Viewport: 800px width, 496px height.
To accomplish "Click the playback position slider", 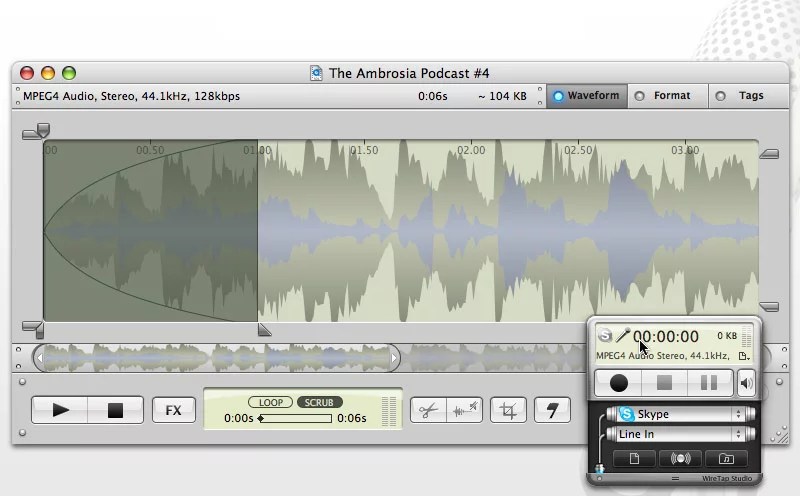I will tap(295, 419).
